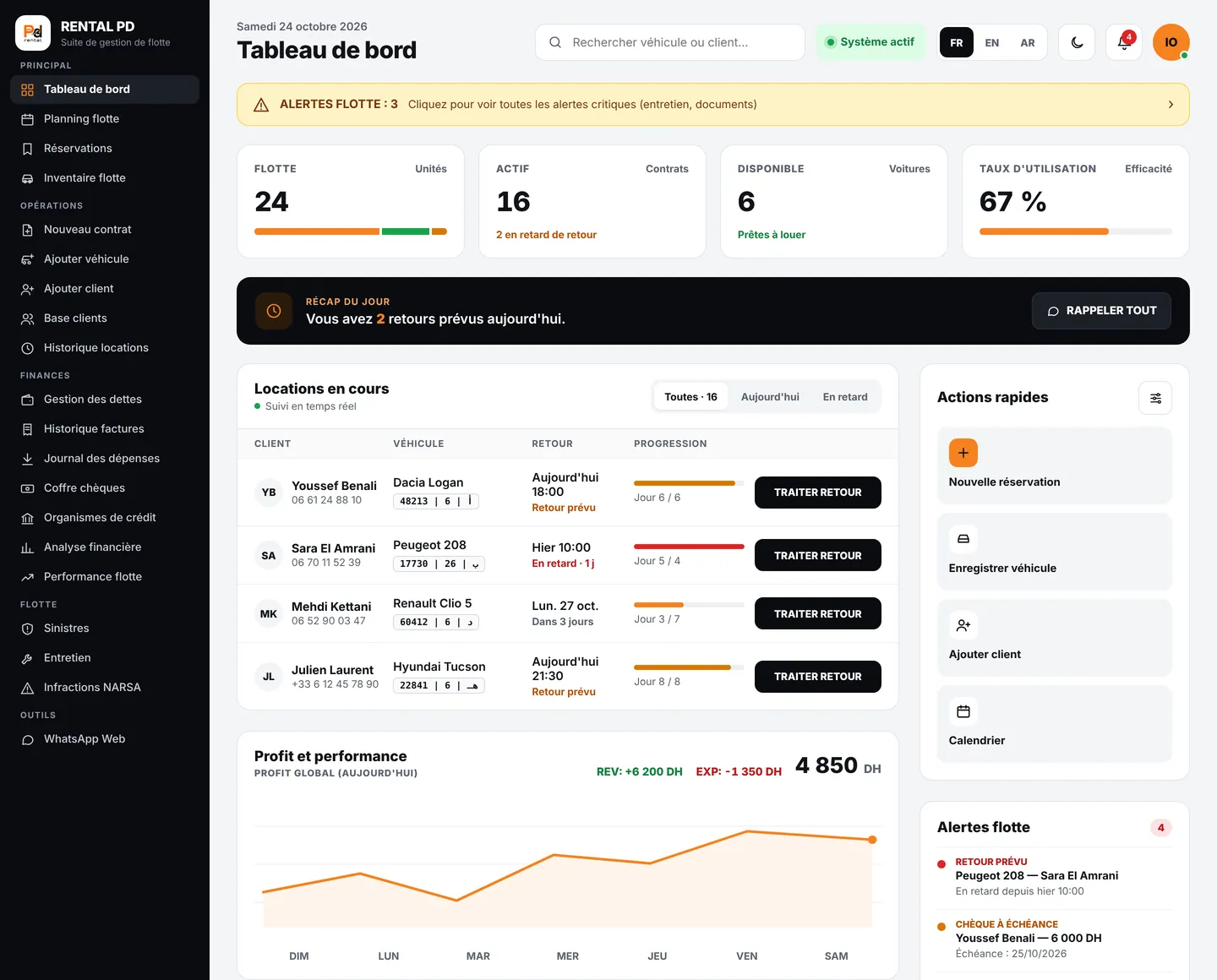Open the IO user avatar menu
The width and height of the screenshot is (1217, 980).
[x=1171, y=42]
